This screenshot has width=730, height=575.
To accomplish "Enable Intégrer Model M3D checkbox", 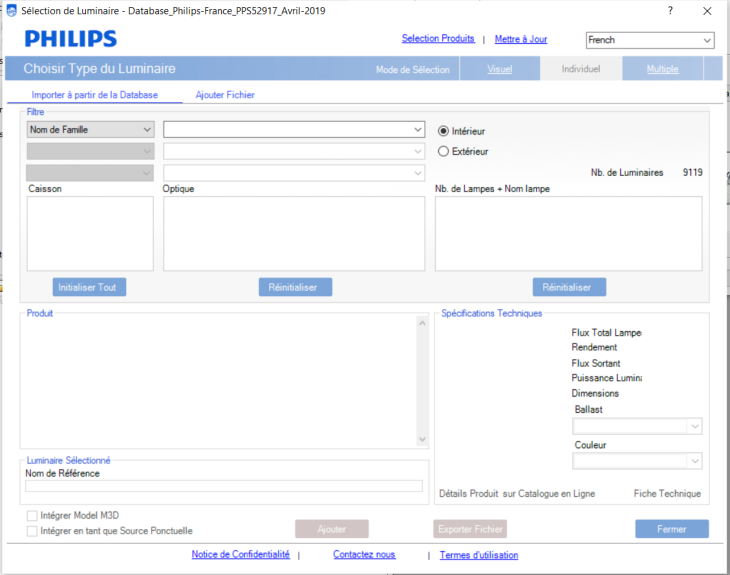I will point(32,515).
